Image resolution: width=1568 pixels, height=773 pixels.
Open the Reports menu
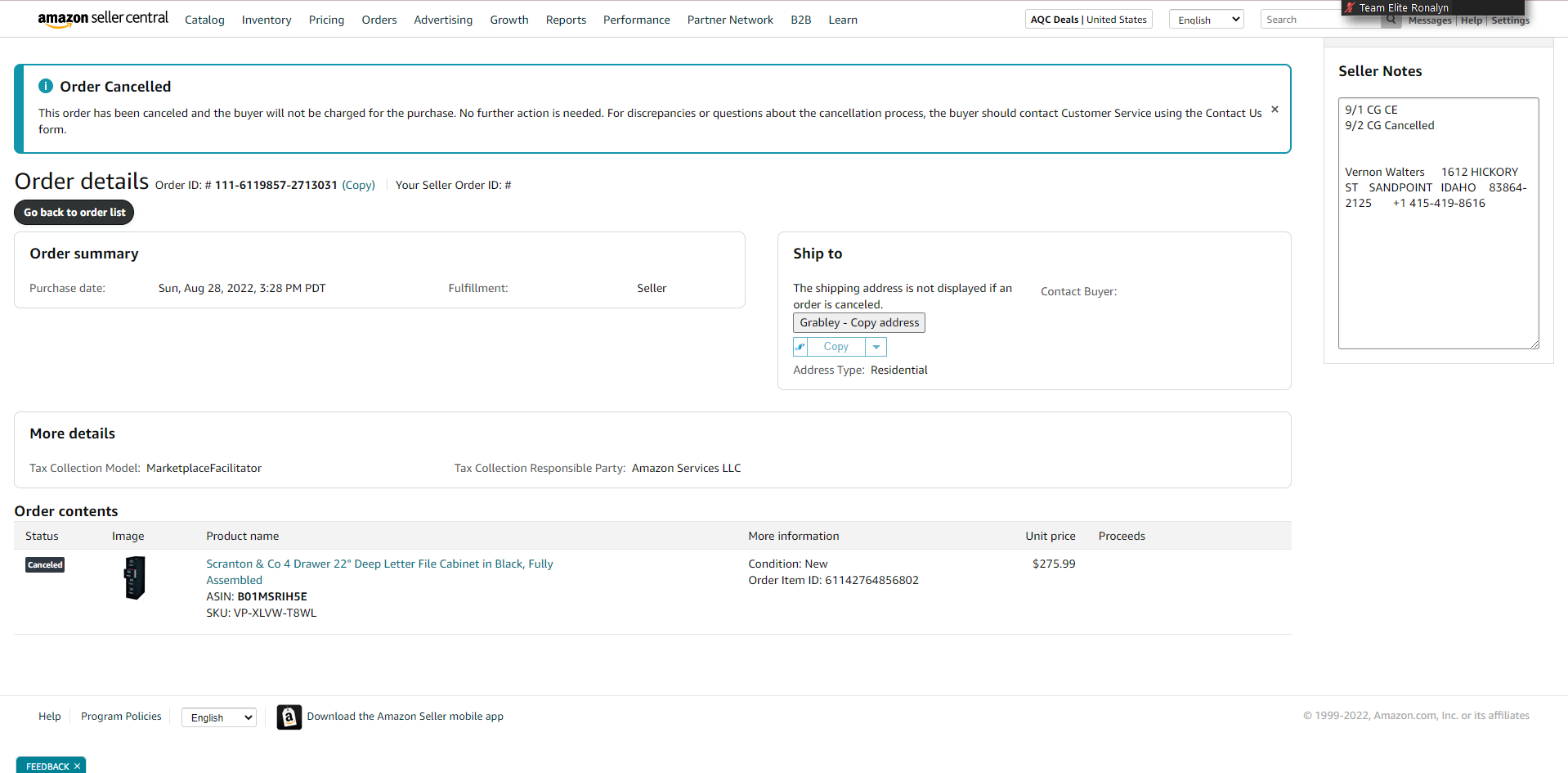point(566,20)
